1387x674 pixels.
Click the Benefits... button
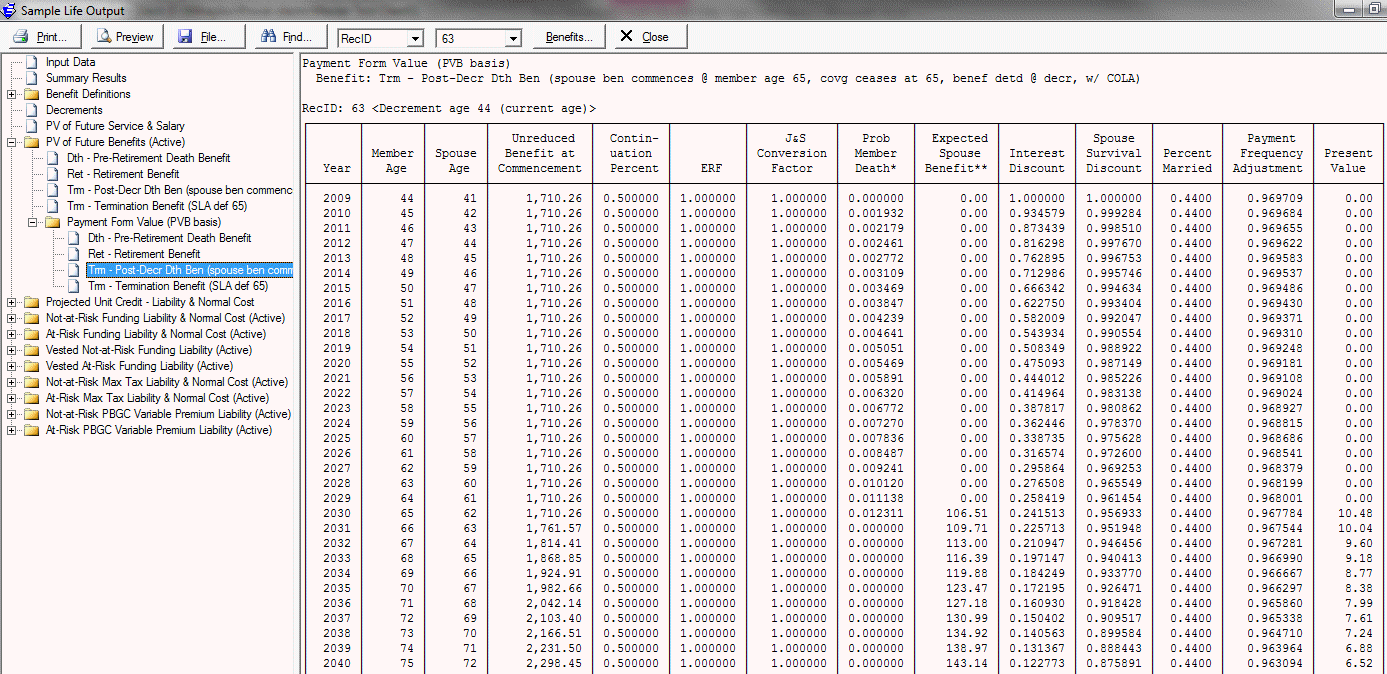(568, 37)
